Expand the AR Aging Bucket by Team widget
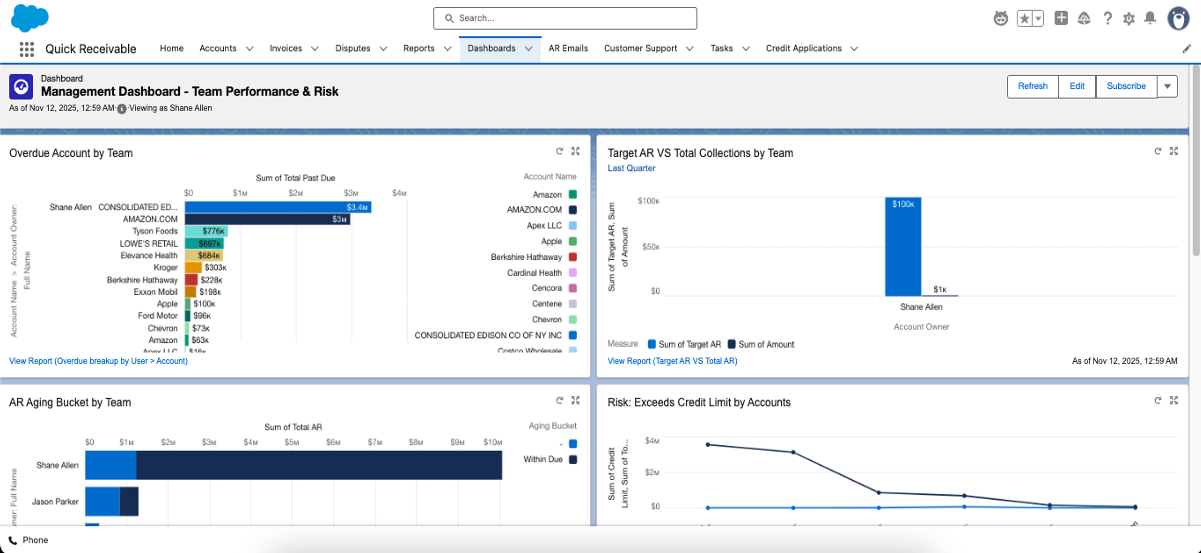 (576, 400)
